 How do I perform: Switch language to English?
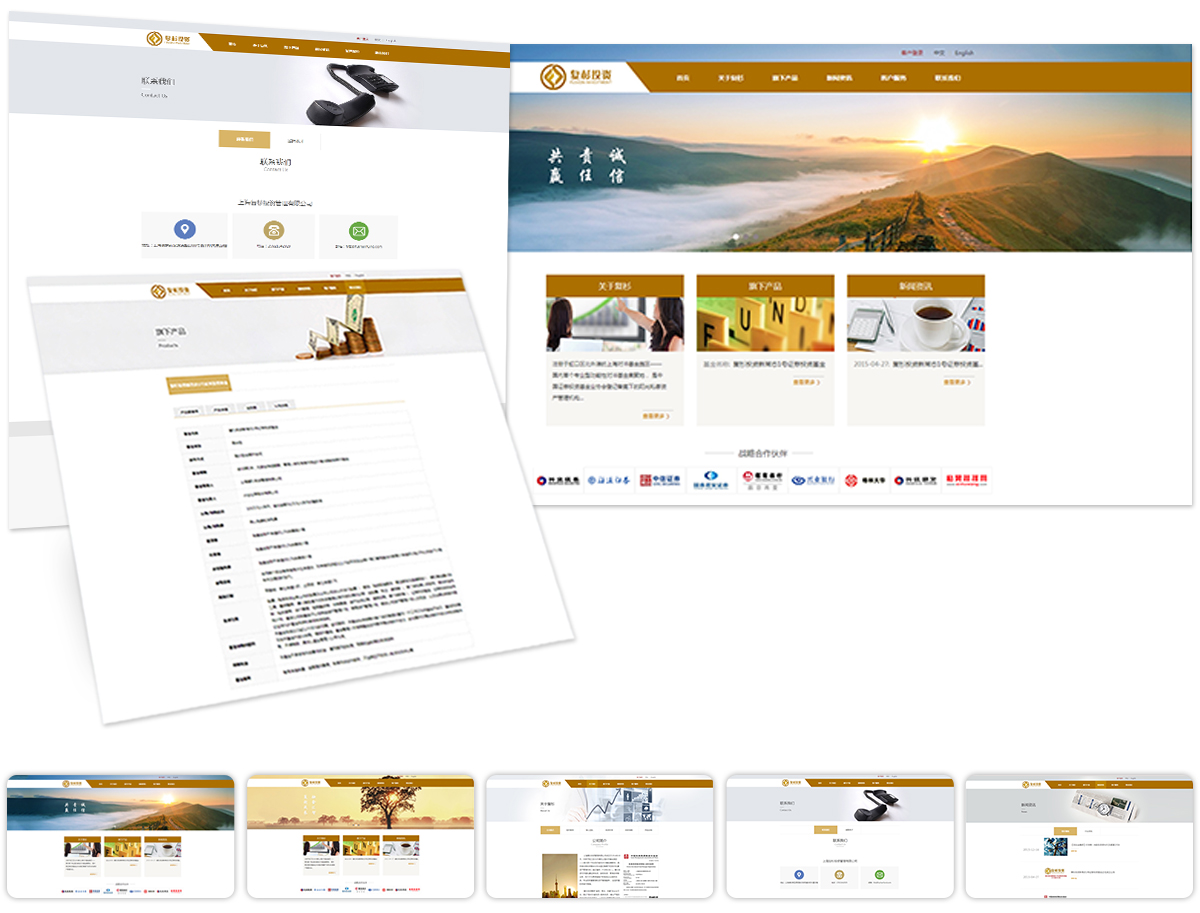[964, 53]
